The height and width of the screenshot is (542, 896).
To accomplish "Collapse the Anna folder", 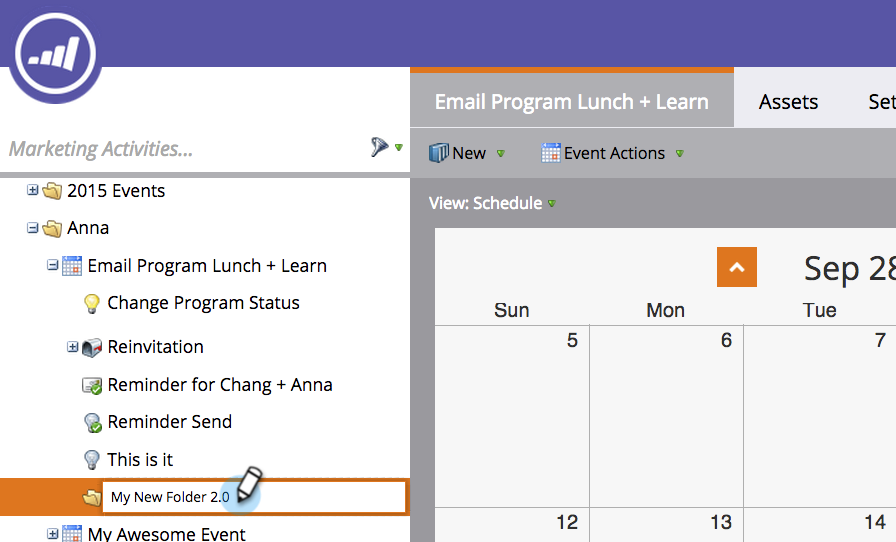I will tap(33, 228).
